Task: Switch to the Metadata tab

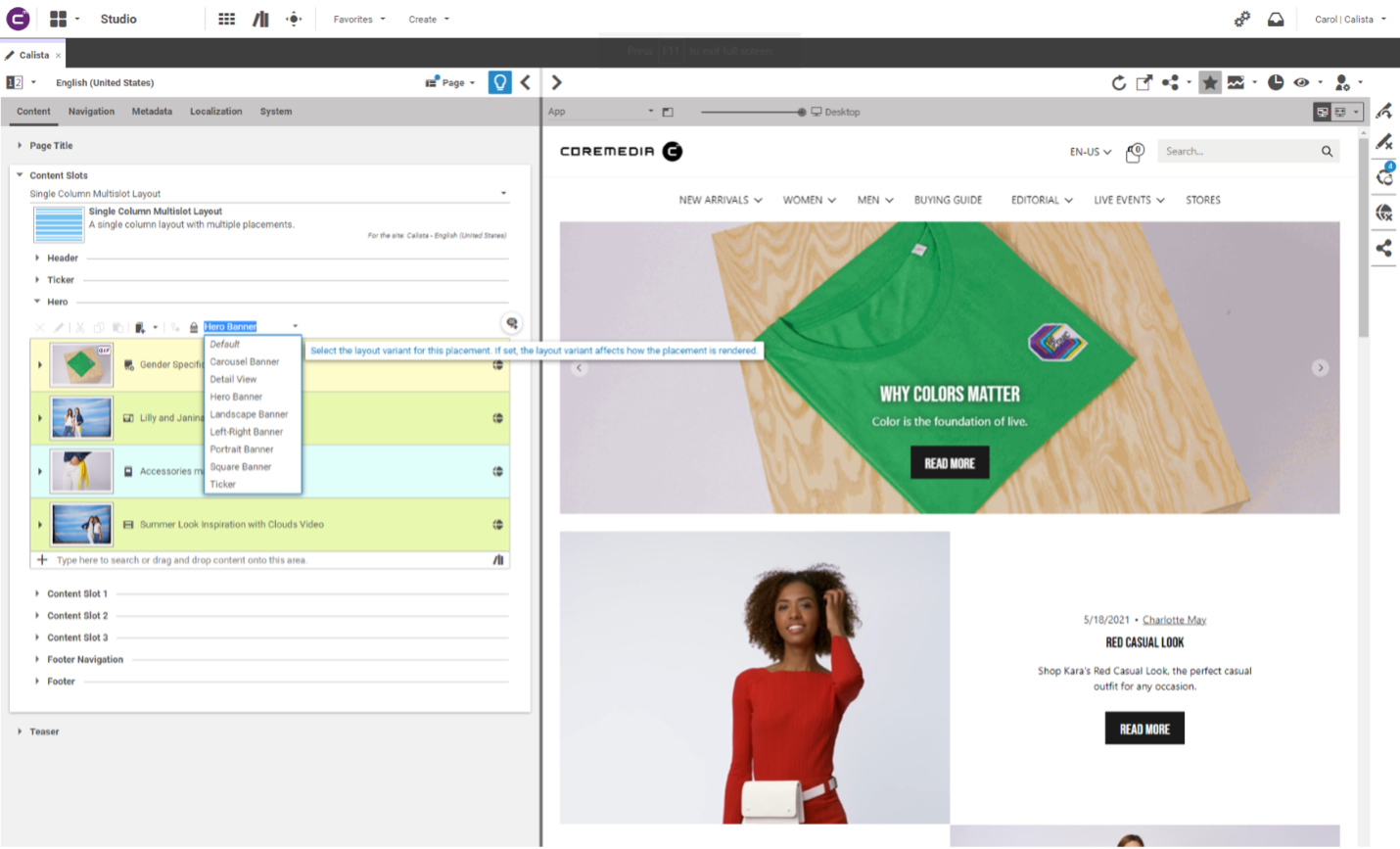Action: [x=152, y=112]
